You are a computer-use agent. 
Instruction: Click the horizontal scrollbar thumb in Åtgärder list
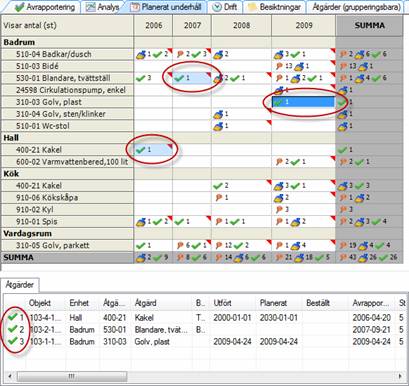(72, 377)
